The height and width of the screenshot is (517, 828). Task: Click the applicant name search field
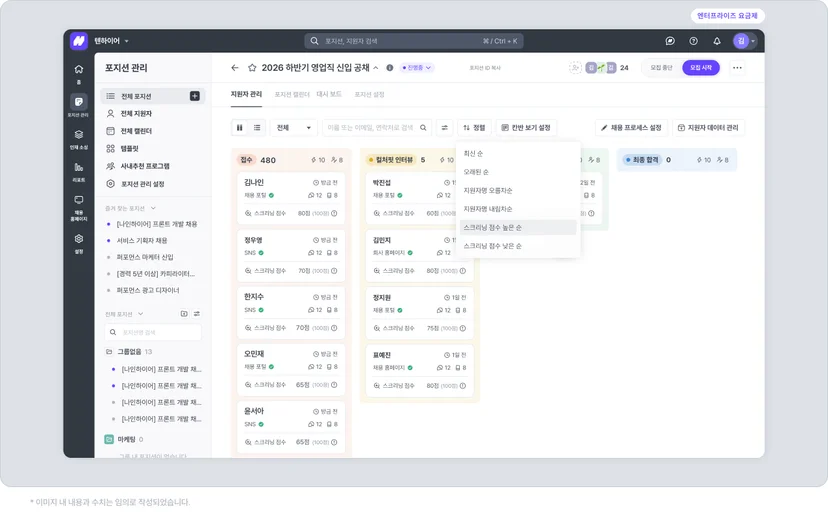[x=377, y=127]
